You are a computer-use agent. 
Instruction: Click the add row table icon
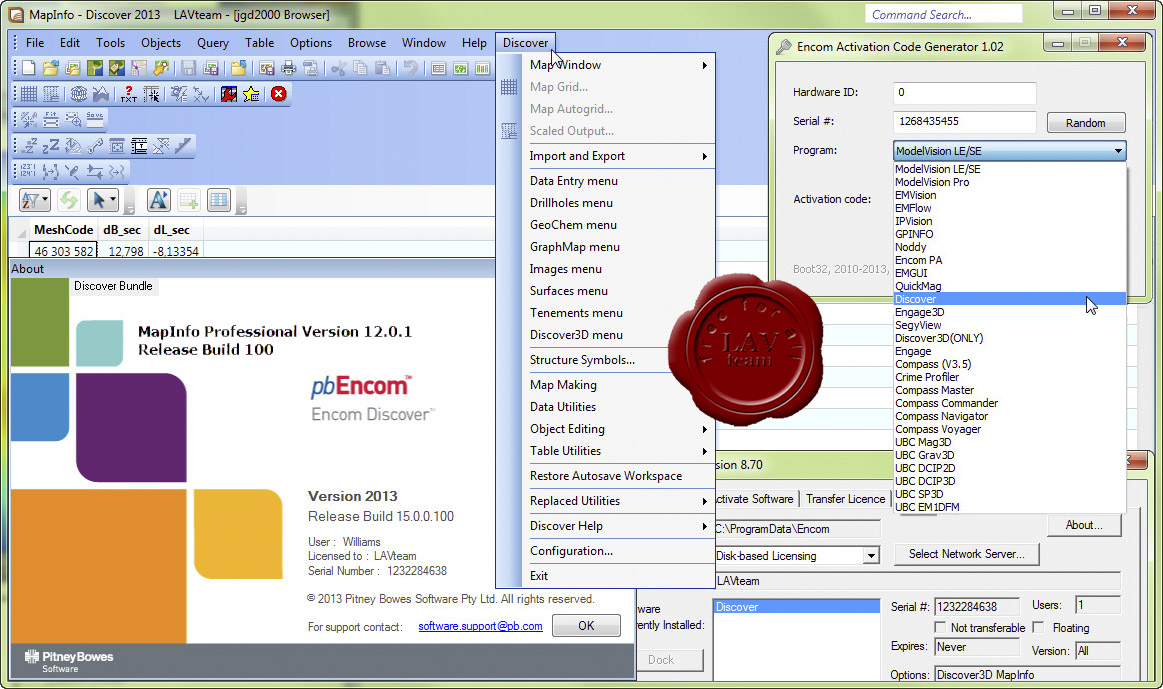click(188, 200)
